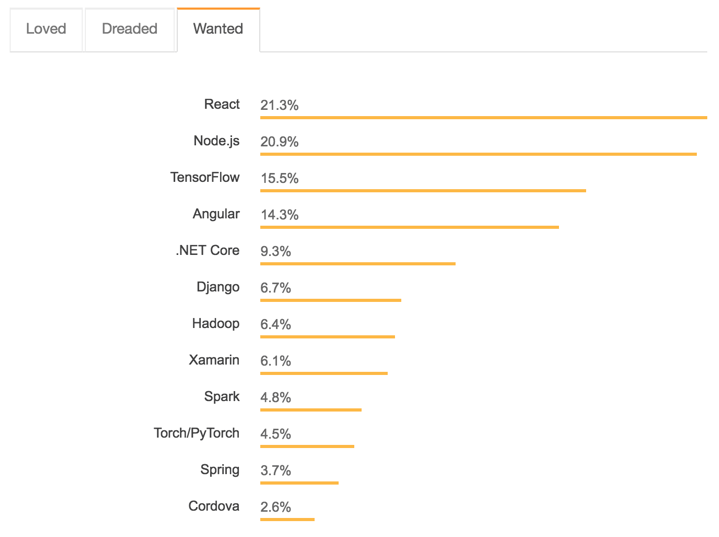Click the Angular label
The width and height of the screenshot is (719, 537).
(x=216, y=214)
